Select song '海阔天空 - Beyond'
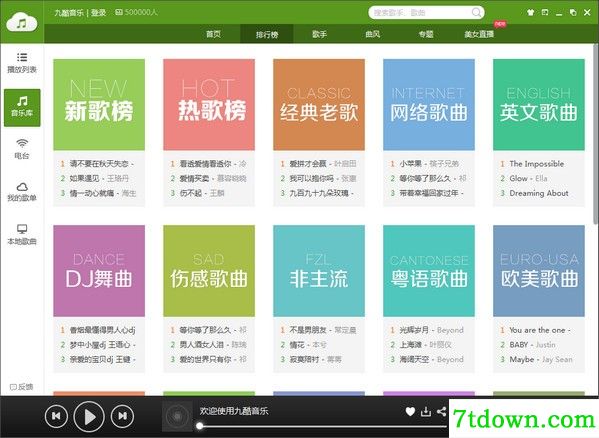This screenshot has height=438, width=599. click(431, 360)
